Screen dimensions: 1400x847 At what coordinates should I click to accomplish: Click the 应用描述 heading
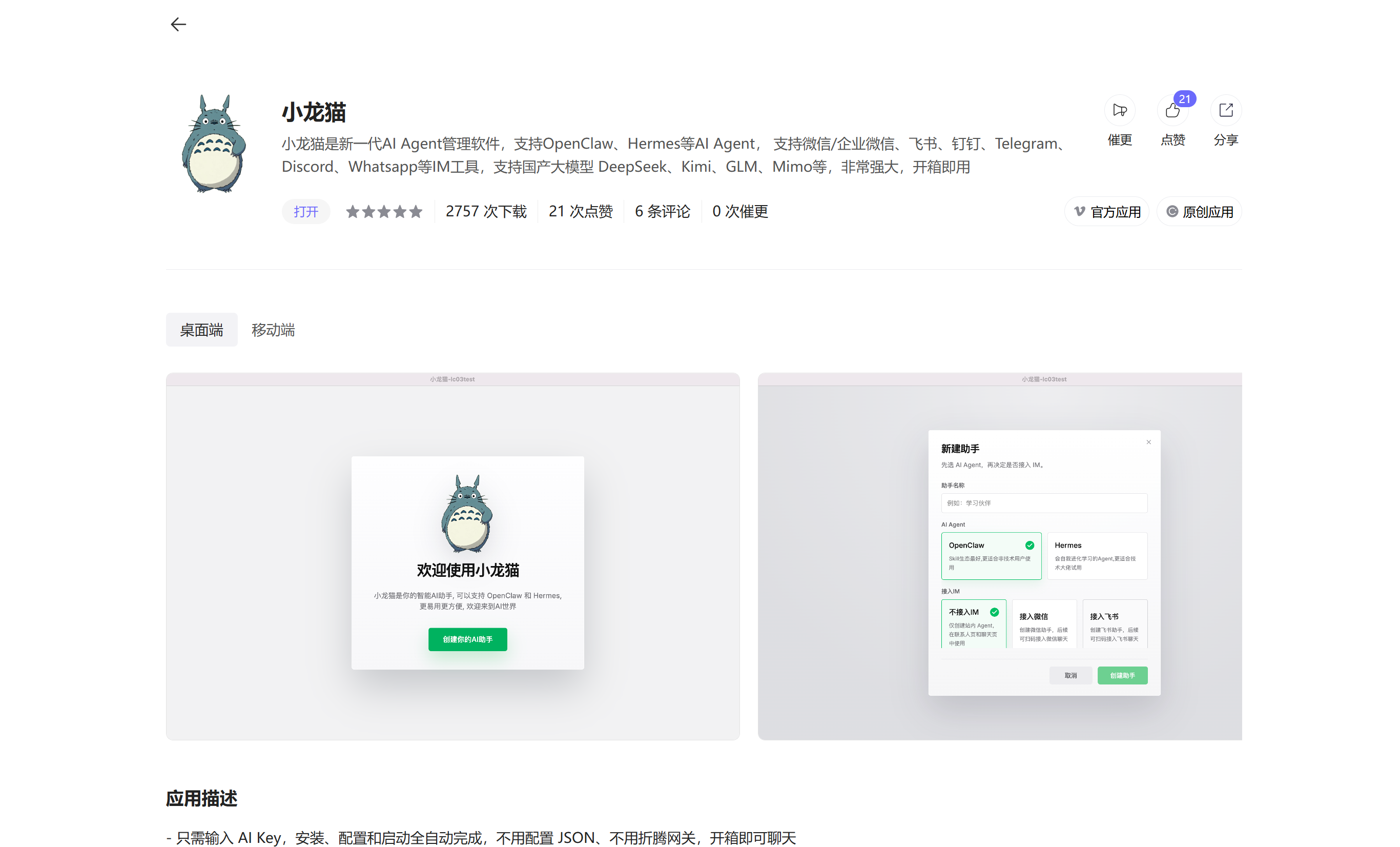202,798
